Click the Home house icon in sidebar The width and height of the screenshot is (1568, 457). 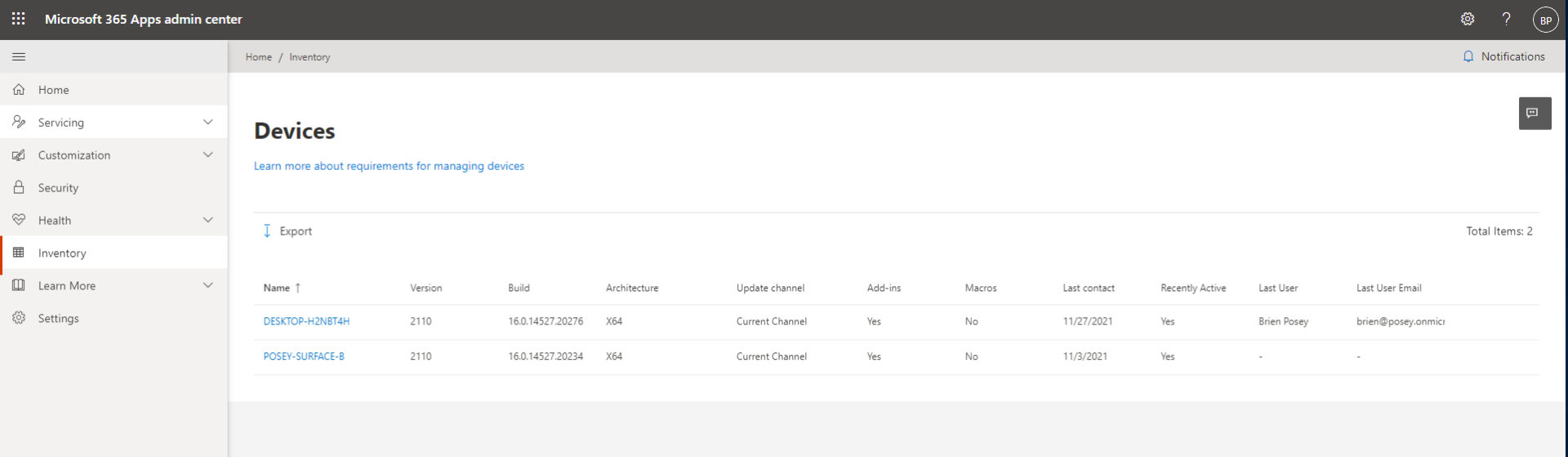(19, 89)
